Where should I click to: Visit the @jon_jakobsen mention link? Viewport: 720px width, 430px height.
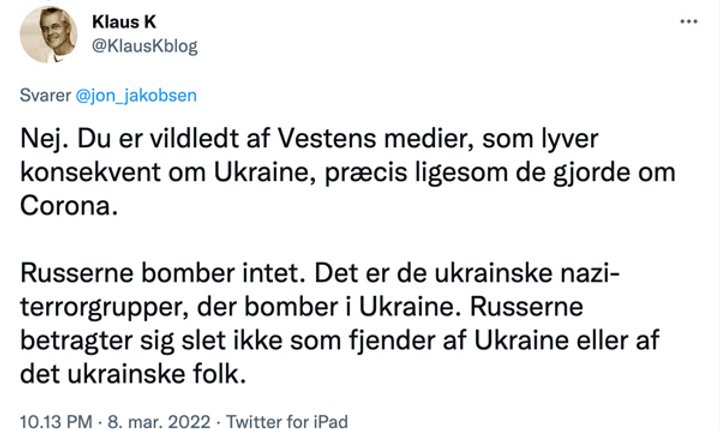[x=136, y=96]
